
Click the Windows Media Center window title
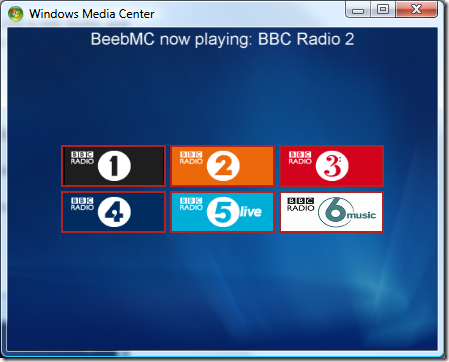[x=92, y=14]
